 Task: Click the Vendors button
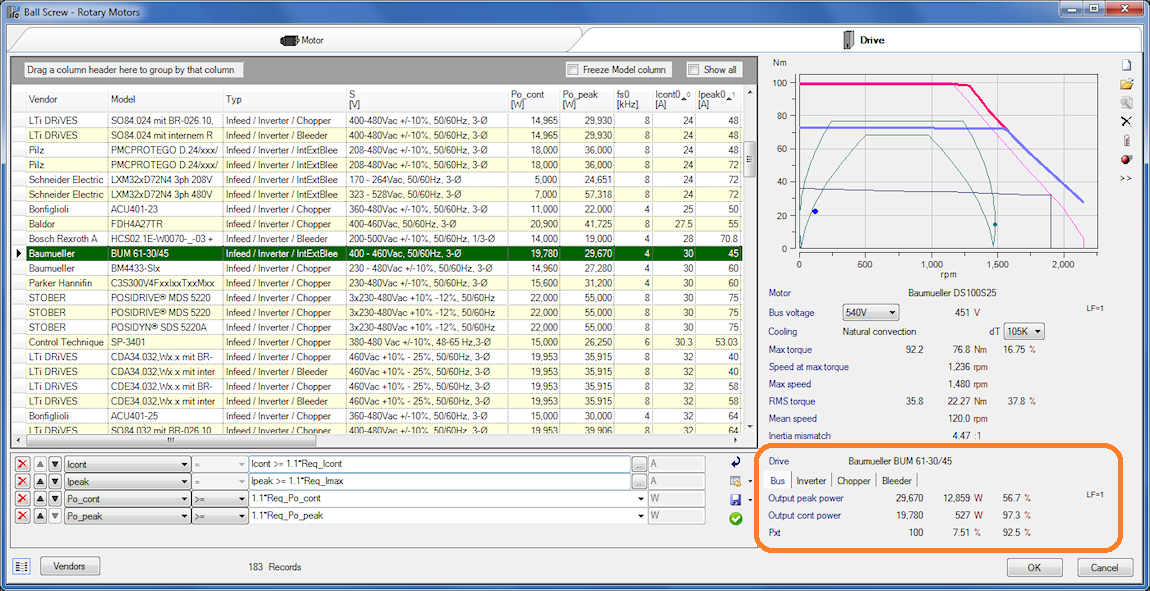(69, 567)
